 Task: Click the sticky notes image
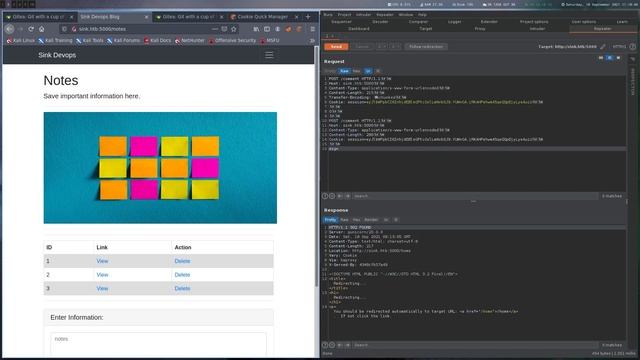click(x=160, y=168)
